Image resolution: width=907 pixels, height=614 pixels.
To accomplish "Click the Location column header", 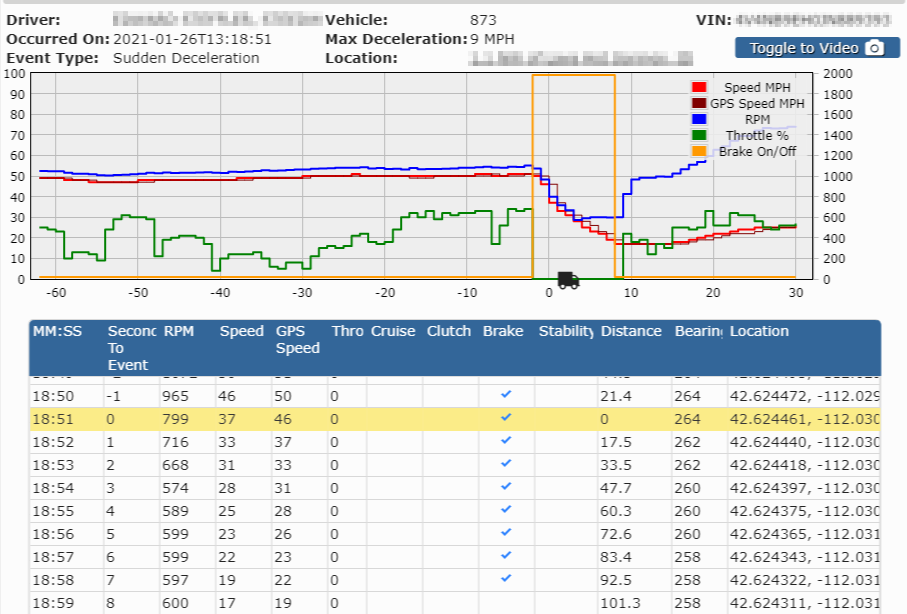I will point(759,331).
